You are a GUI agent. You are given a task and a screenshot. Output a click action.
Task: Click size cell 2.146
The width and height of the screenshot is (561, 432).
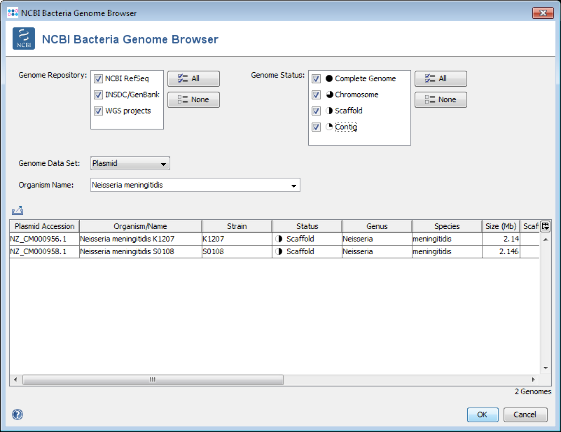(x=501, y=252)
